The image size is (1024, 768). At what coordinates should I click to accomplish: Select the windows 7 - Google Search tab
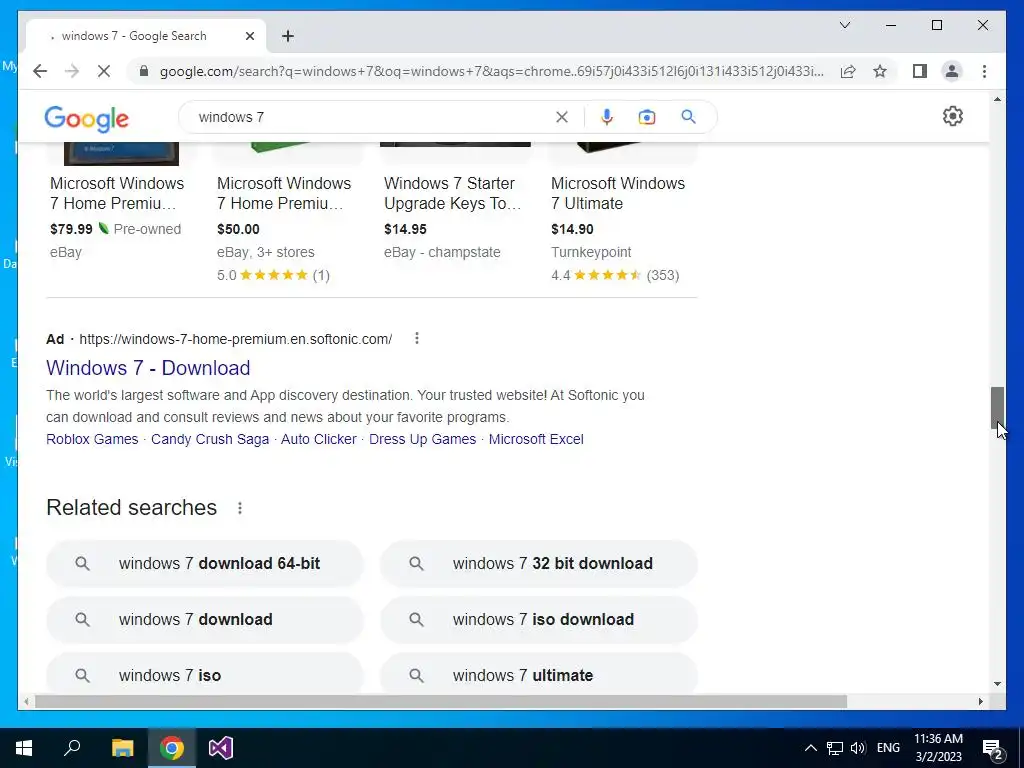146,36
